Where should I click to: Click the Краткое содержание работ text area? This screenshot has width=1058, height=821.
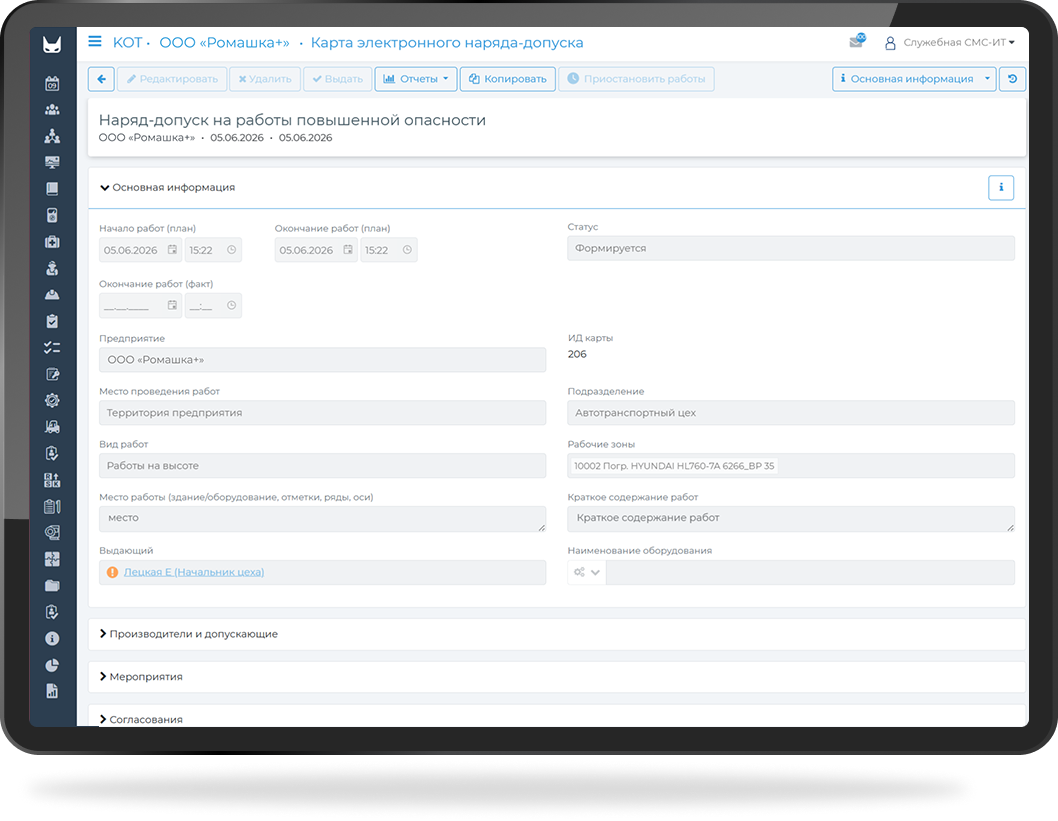pos(791,519)
